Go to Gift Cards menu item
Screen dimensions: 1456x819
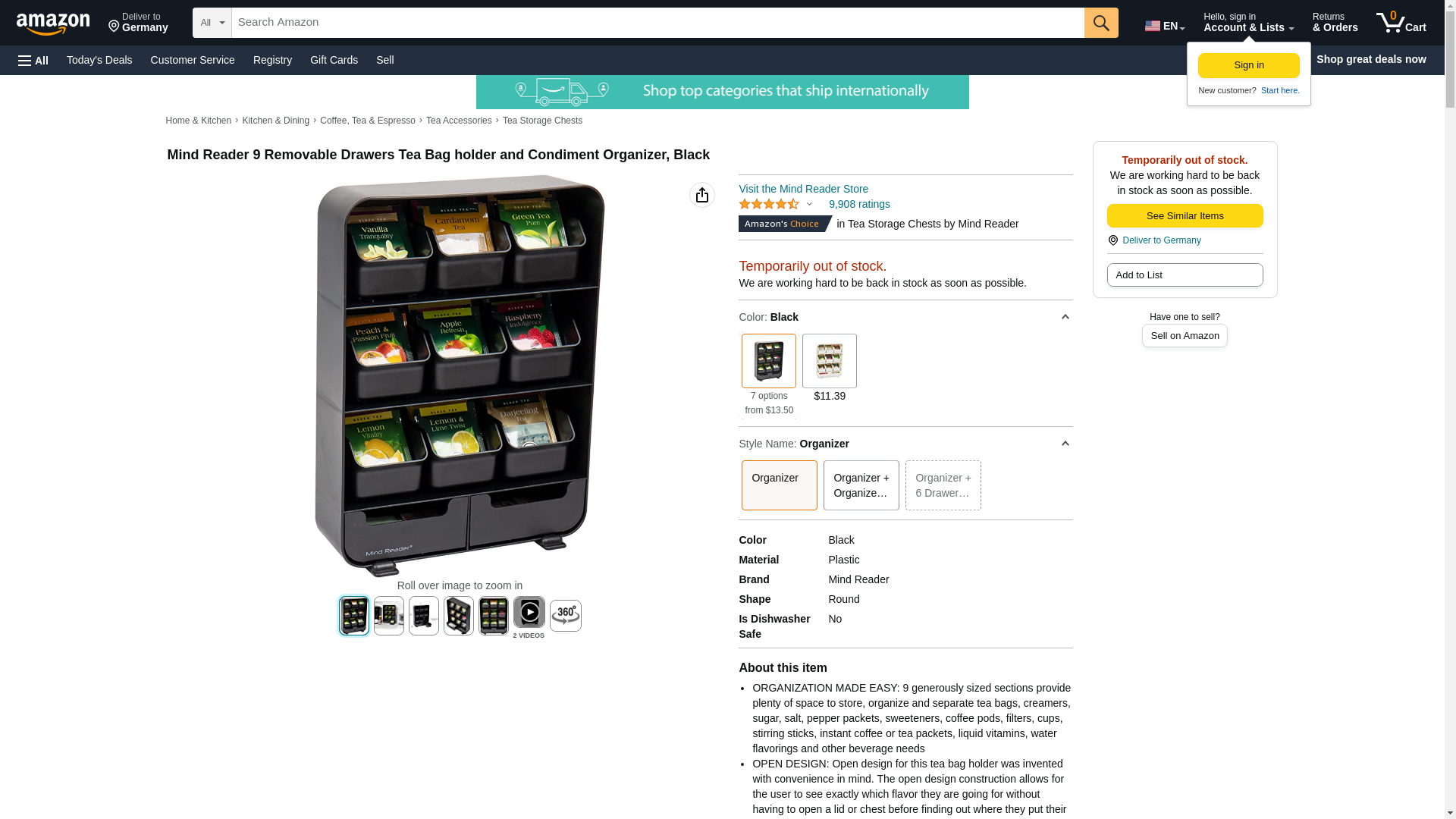point(334,60)
